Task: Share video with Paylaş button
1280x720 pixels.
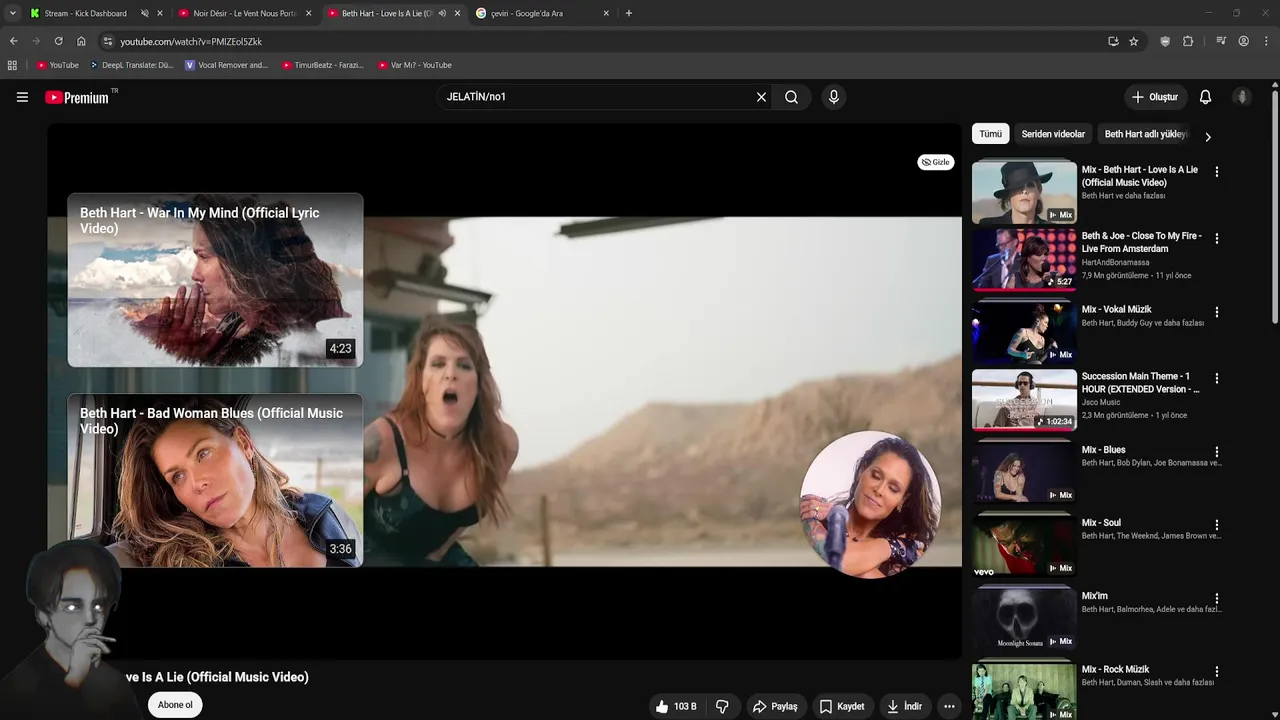Action: pos(775,706)
